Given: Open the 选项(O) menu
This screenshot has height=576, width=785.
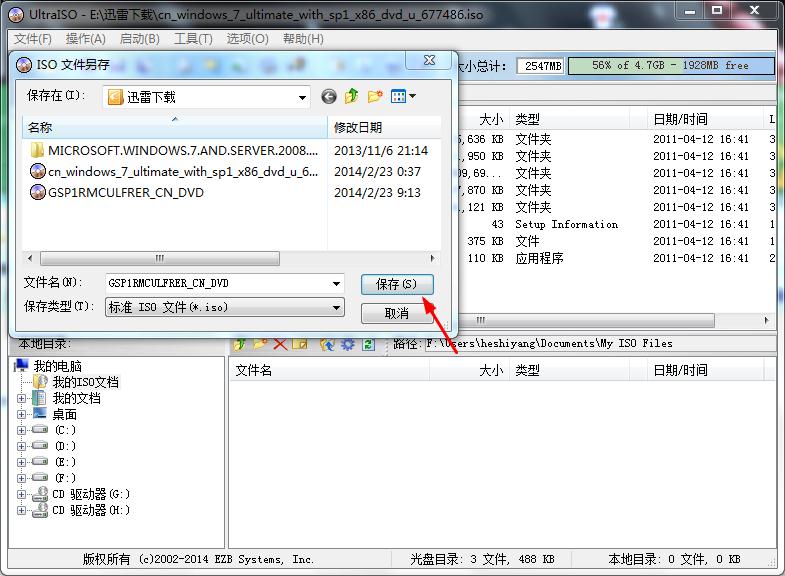Looking at the screenshot, I should 247,39.
